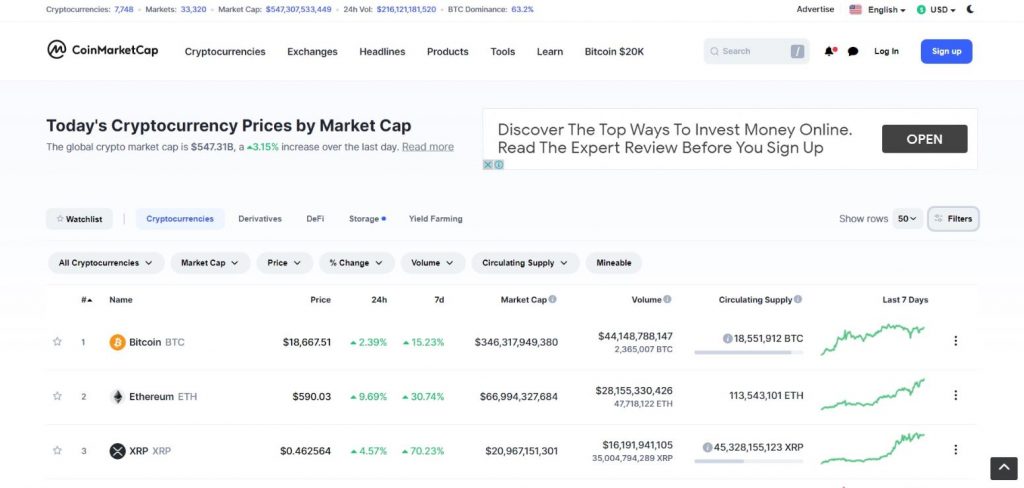
Task: Click the Bitcoin circulating supply progress bar
Action: 748,352
